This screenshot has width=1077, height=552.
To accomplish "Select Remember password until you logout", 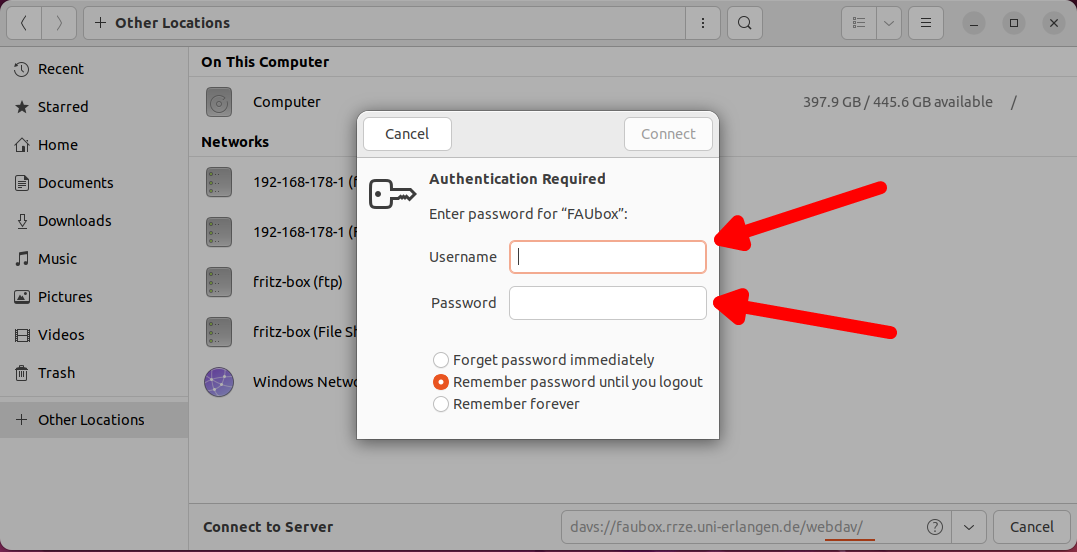I will click(441, 382).
